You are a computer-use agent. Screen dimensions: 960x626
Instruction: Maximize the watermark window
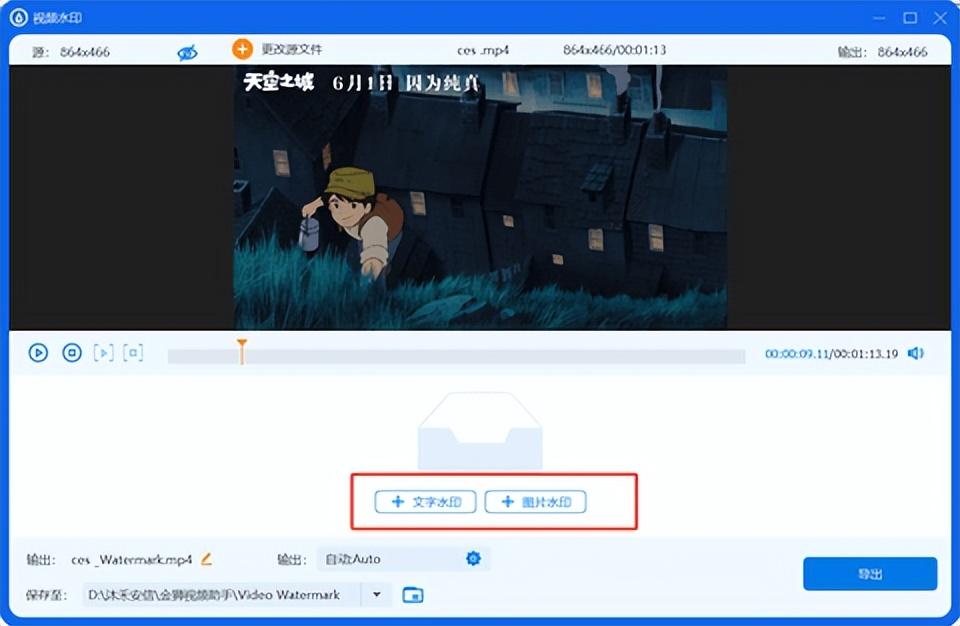click(910, 18)
